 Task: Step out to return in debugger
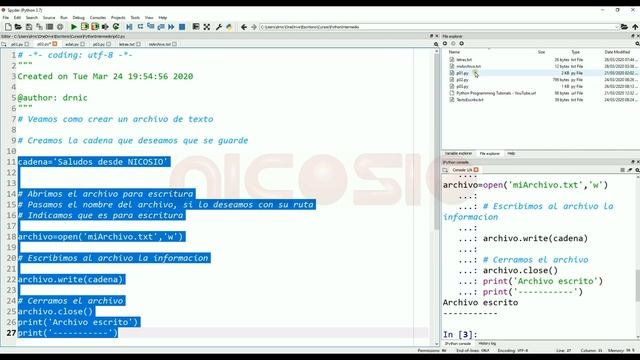[161, 27]
